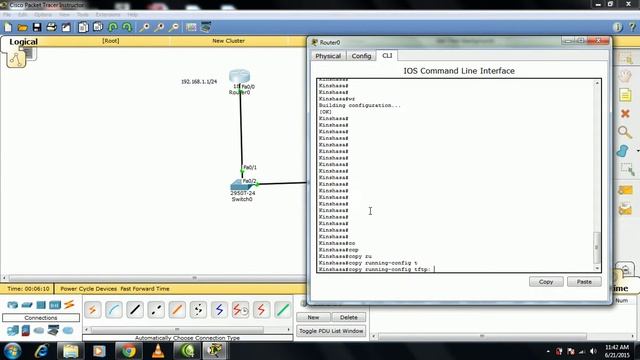Select the Inspect magnifier tool

click(x=625, y=132)
